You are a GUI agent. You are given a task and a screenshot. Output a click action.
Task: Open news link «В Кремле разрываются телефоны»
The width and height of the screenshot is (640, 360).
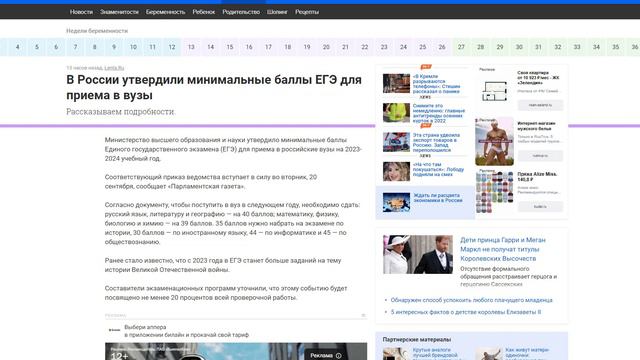click(436, 84)
